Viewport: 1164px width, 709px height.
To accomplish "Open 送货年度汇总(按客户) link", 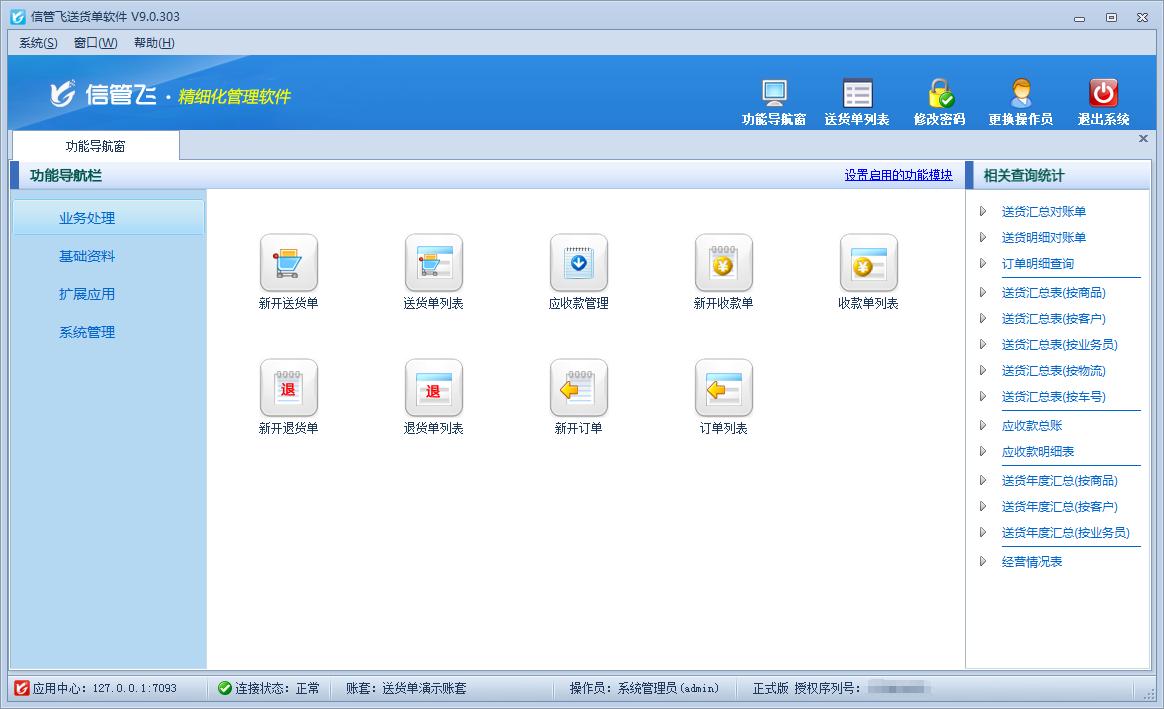I will [1059, 506].
